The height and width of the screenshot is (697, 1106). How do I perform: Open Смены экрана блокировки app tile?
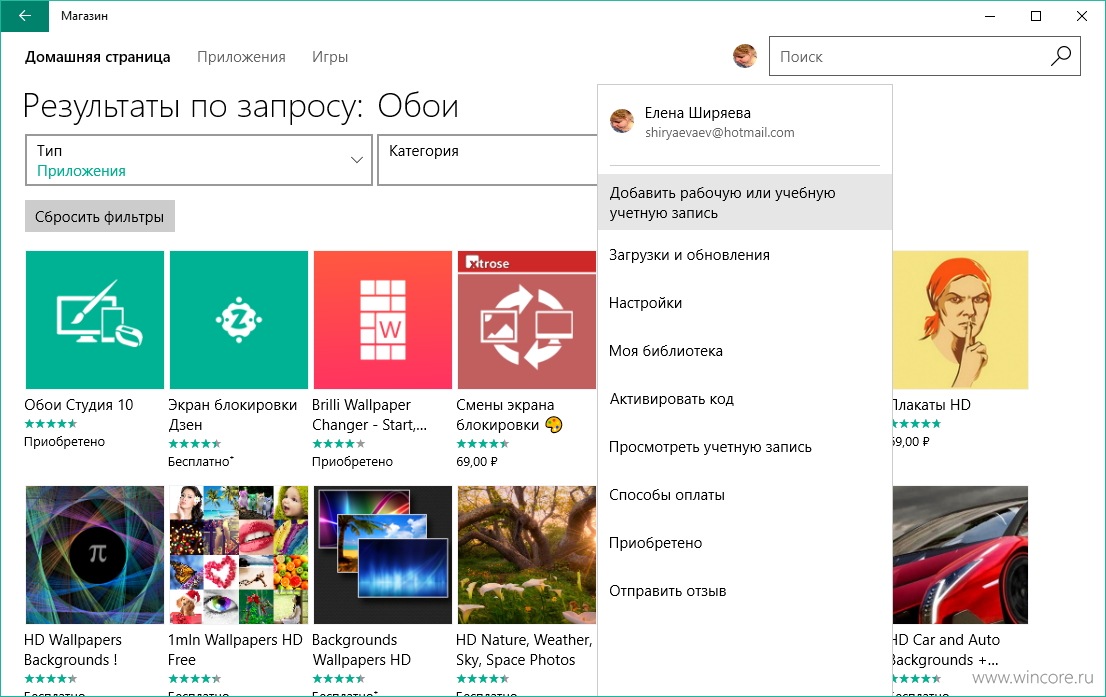tap(526, 320)
